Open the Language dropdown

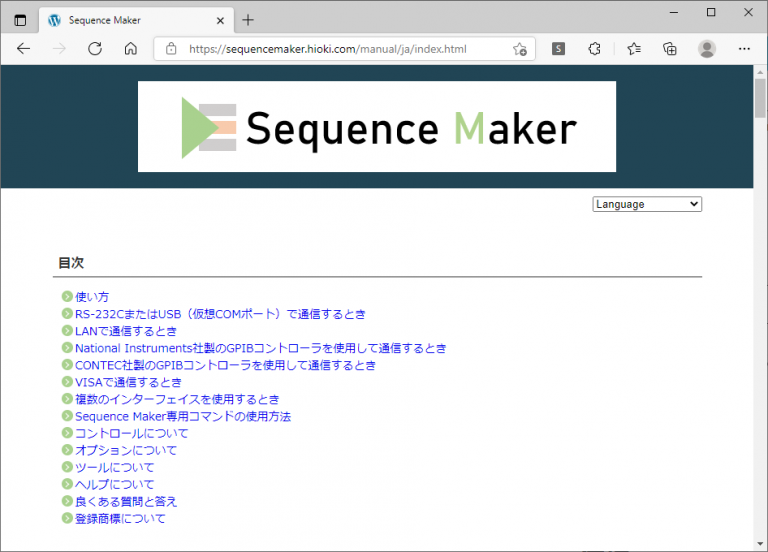(647, 204)
